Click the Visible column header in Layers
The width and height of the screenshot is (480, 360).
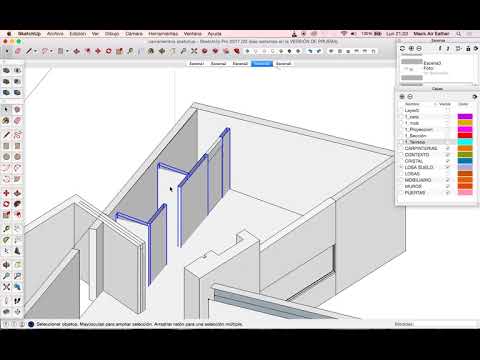click(x=445, y=104)
